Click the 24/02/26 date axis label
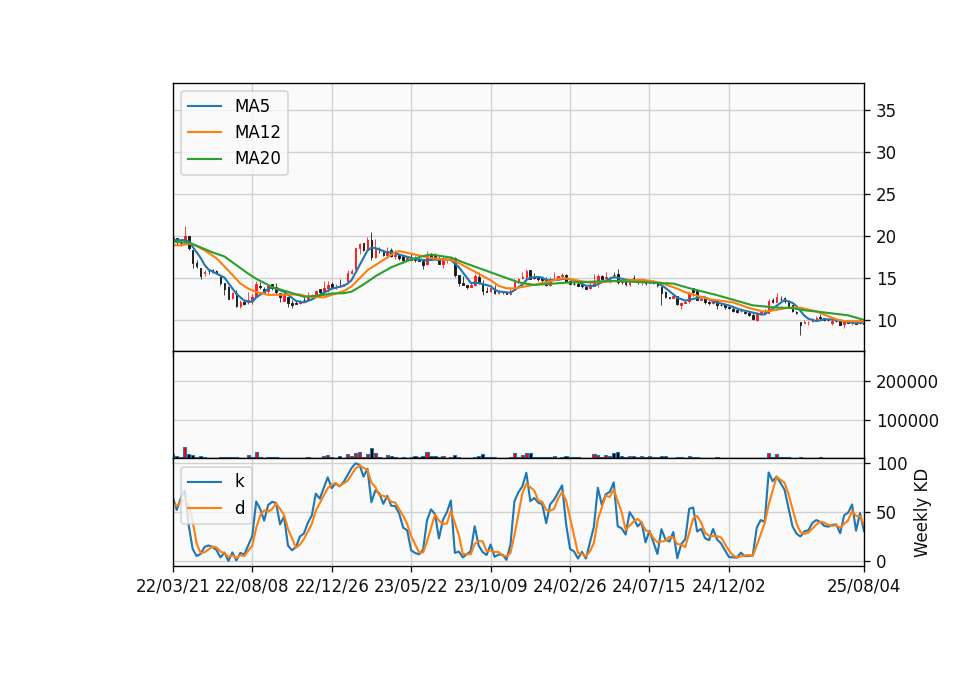 pyautogui.click(x=569, y=586)
